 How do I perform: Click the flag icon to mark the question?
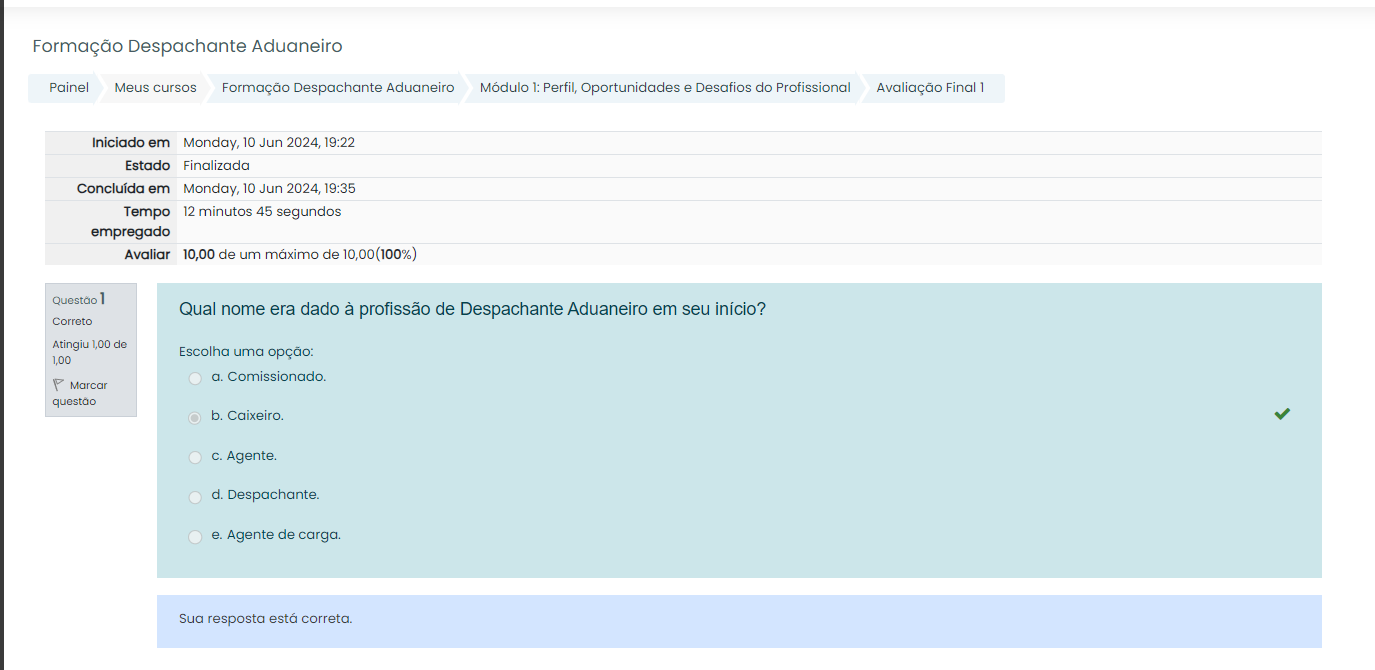(58, 385)
